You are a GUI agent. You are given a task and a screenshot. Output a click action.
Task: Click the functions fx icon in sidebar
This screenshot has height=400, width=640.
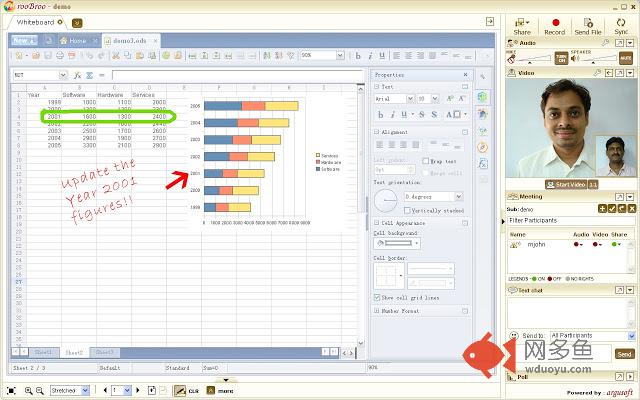click(x=482, y=164)
